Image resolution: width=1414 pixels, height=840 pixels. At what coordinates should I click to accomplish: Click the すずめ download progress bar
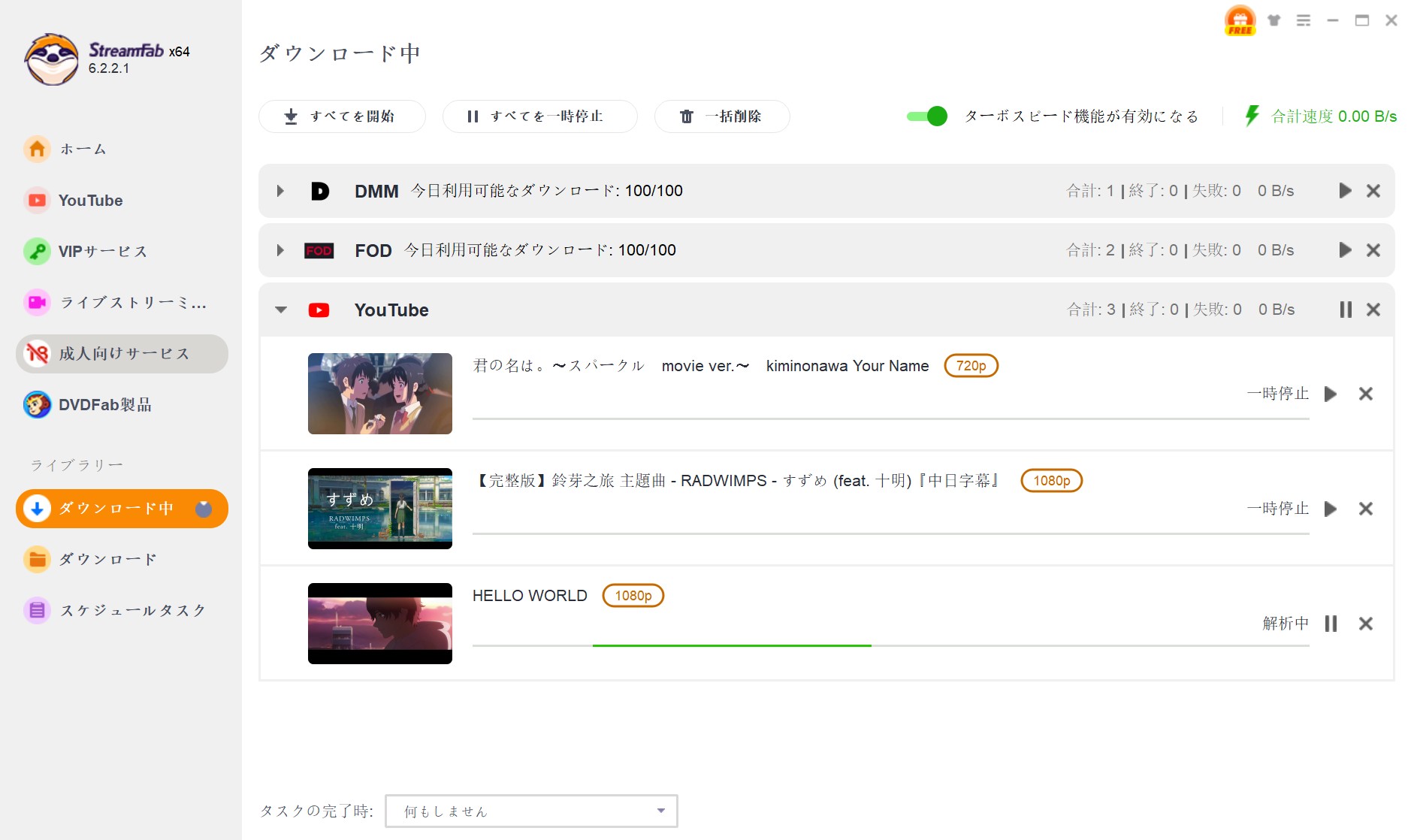click(x=890, y=533)
